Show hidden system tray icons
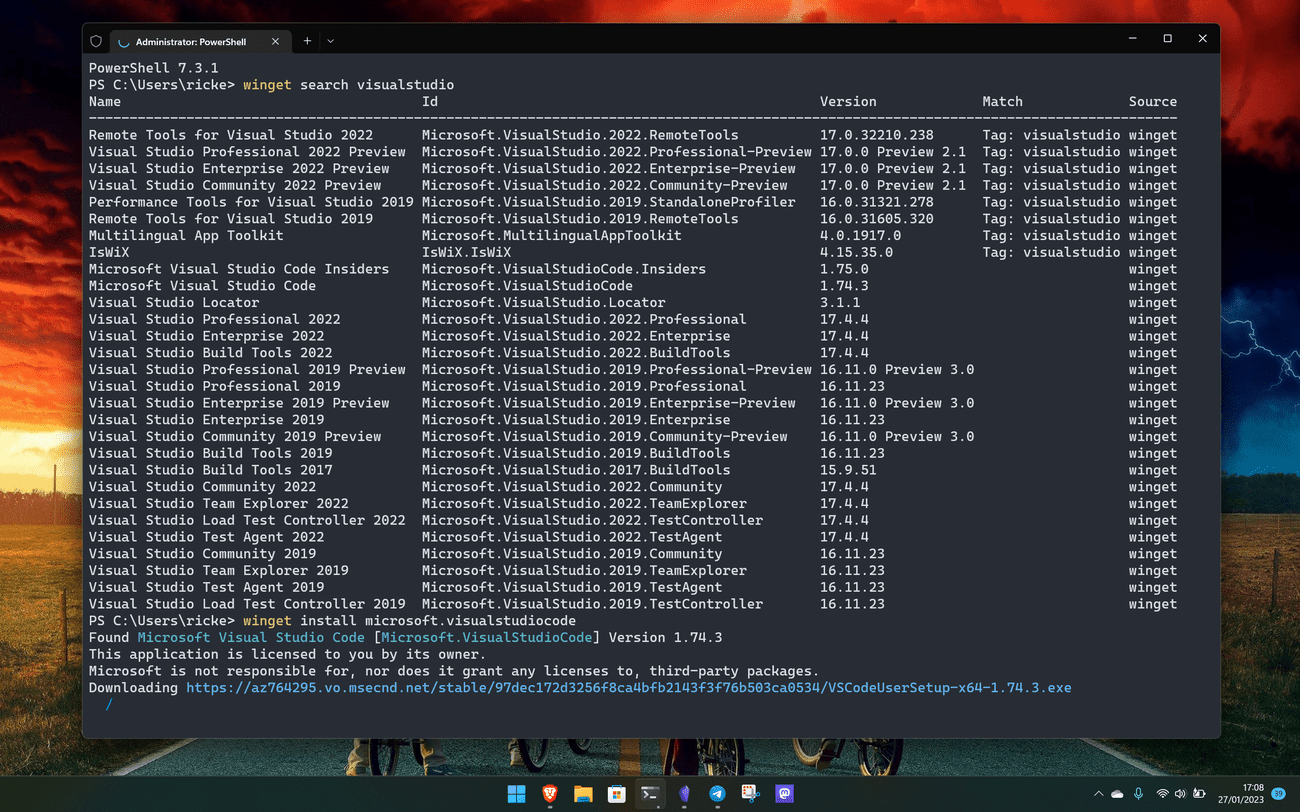Screen dimensions: 1300x812 pyautogui.click(x=1099, y=794)
